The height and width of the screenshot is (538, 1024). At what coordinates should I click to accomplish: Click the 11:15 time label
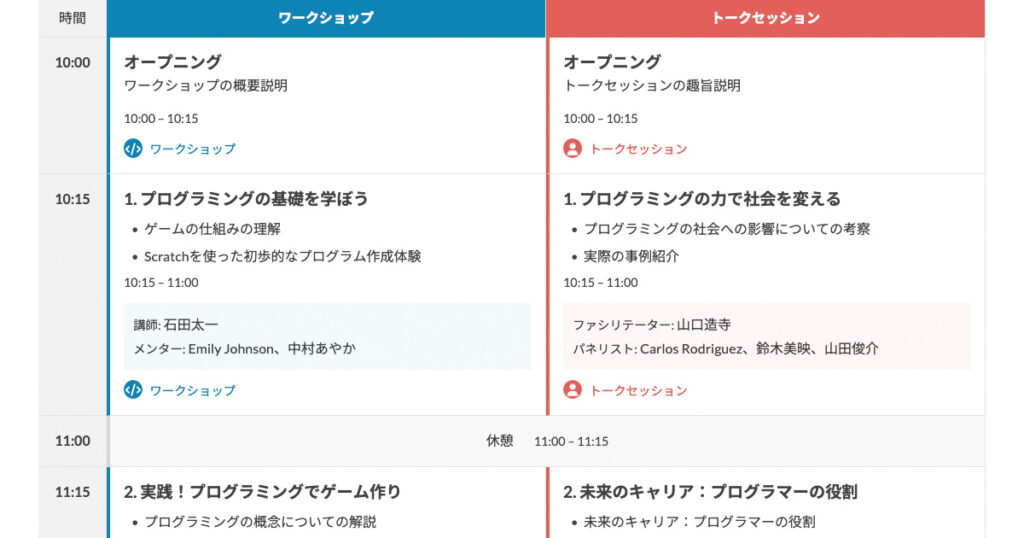pyautogui.click(x=72, y=492)
